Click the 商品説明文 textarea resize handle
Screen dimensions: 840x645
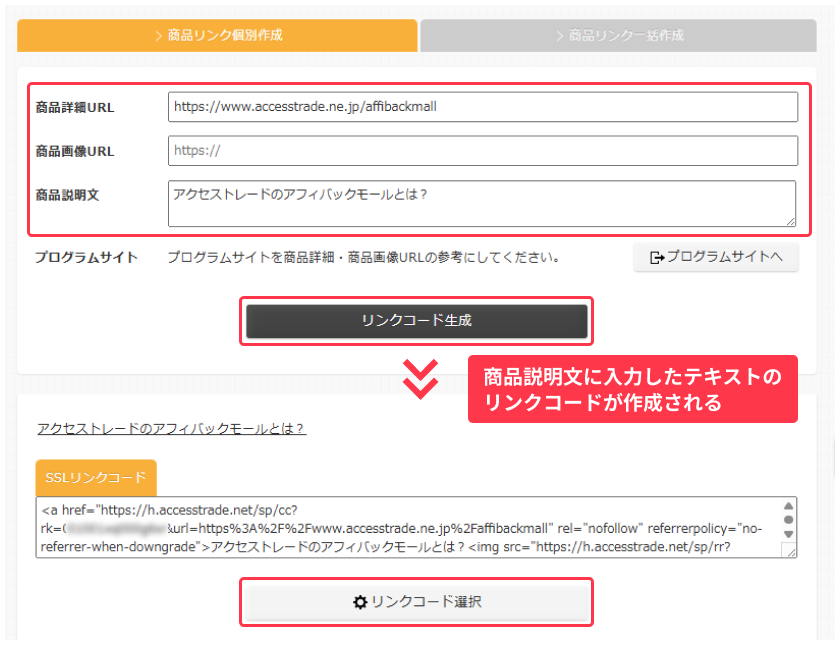(x=791, y=222)
